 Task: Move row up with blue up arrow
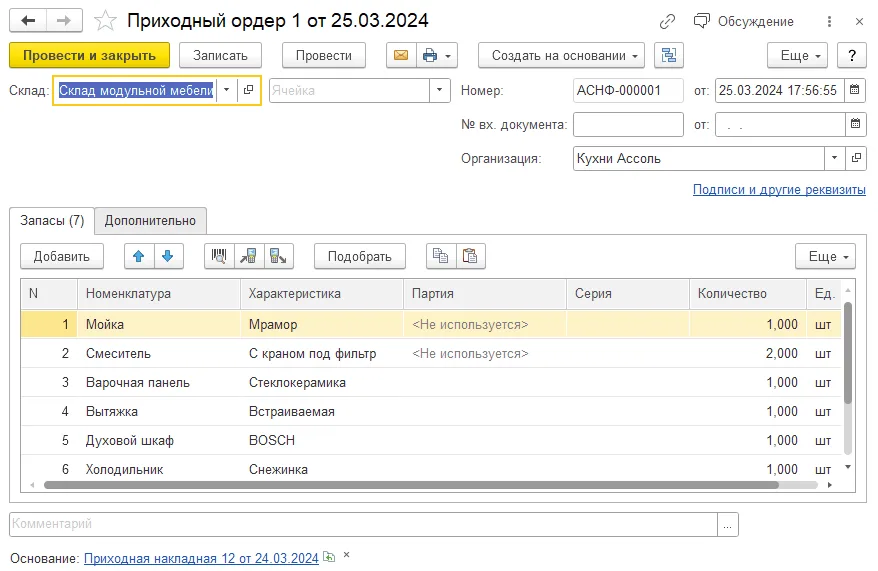[139, 256]
